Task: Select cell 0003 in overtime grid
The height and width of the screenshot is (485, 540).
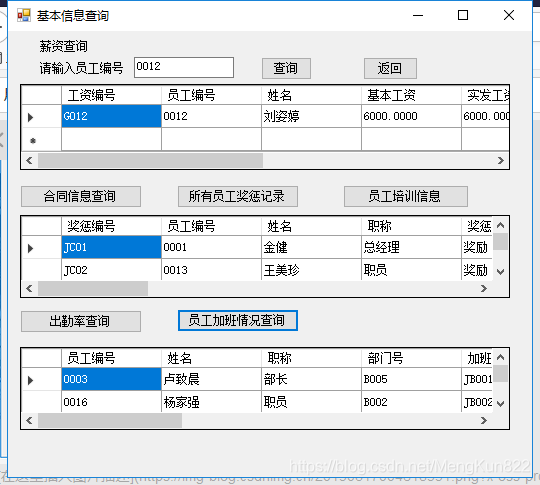Action: coord(111,379)
